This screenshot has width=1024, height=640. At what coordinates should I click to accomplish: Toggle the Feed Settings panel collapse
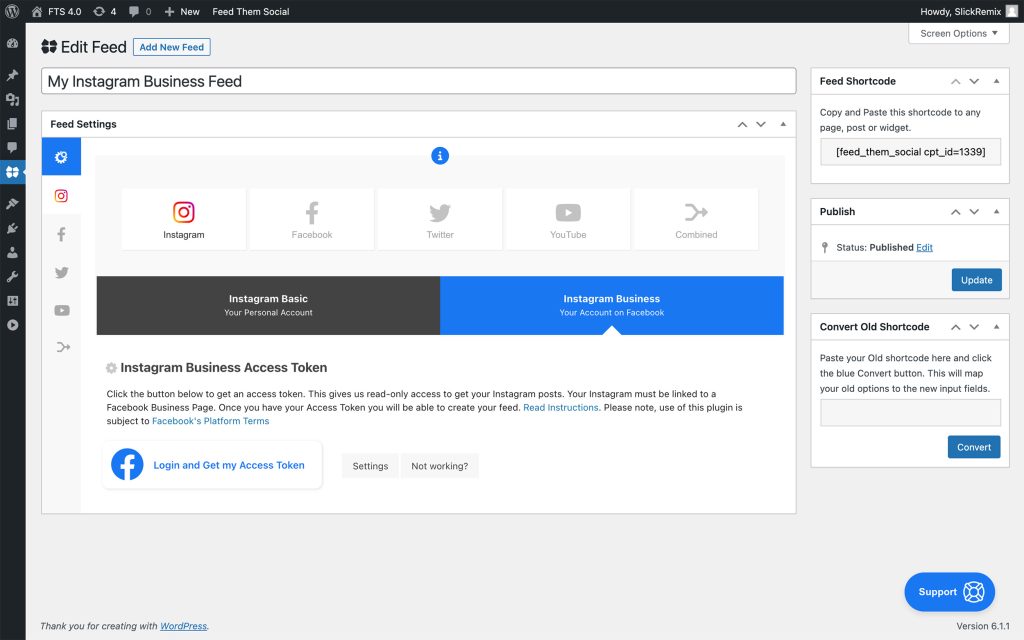(783, 124)
